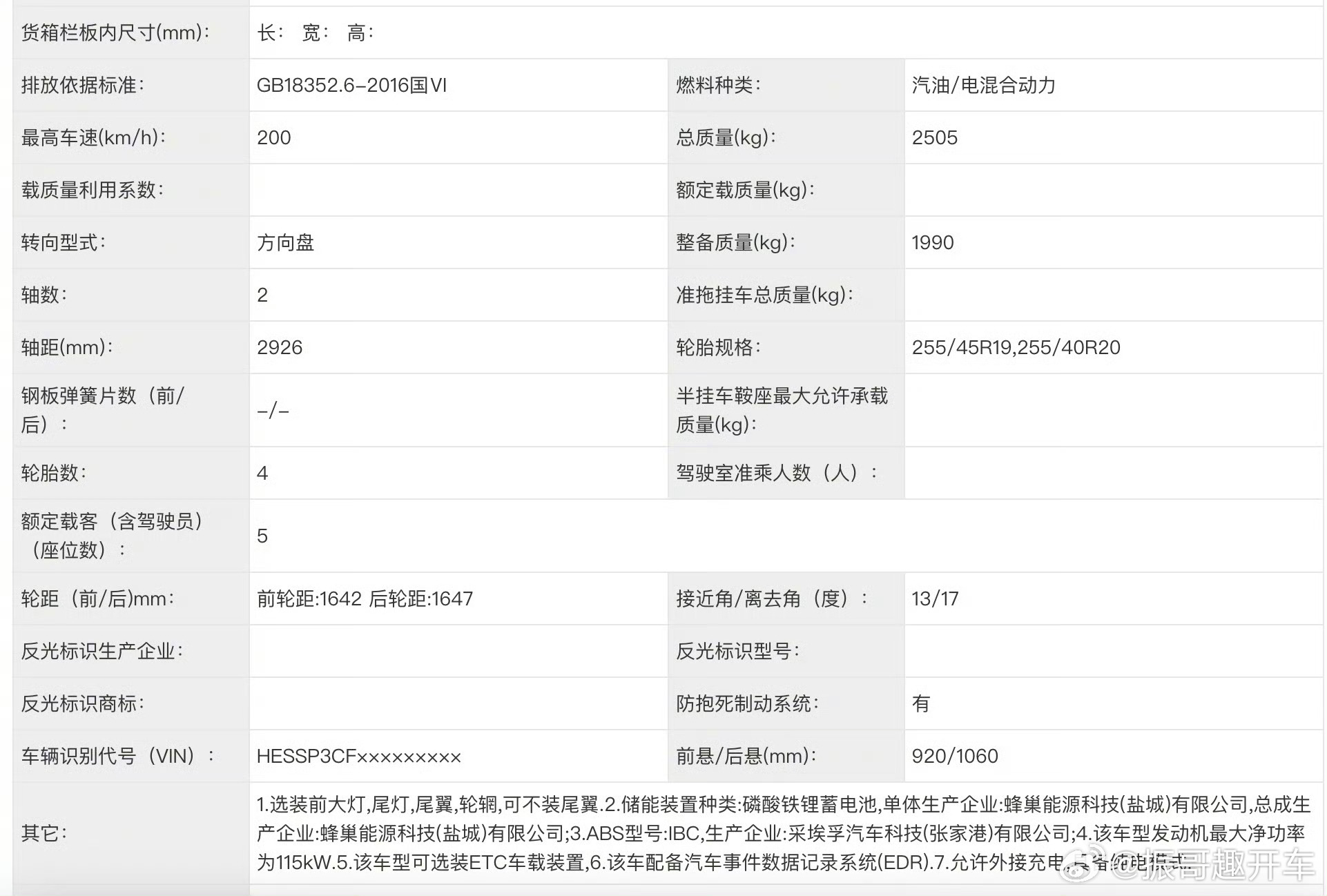This screenshot has height=896, width=1327.
Task: Click the 轮胎规格 label cell
Action: (x=717, y=347)
